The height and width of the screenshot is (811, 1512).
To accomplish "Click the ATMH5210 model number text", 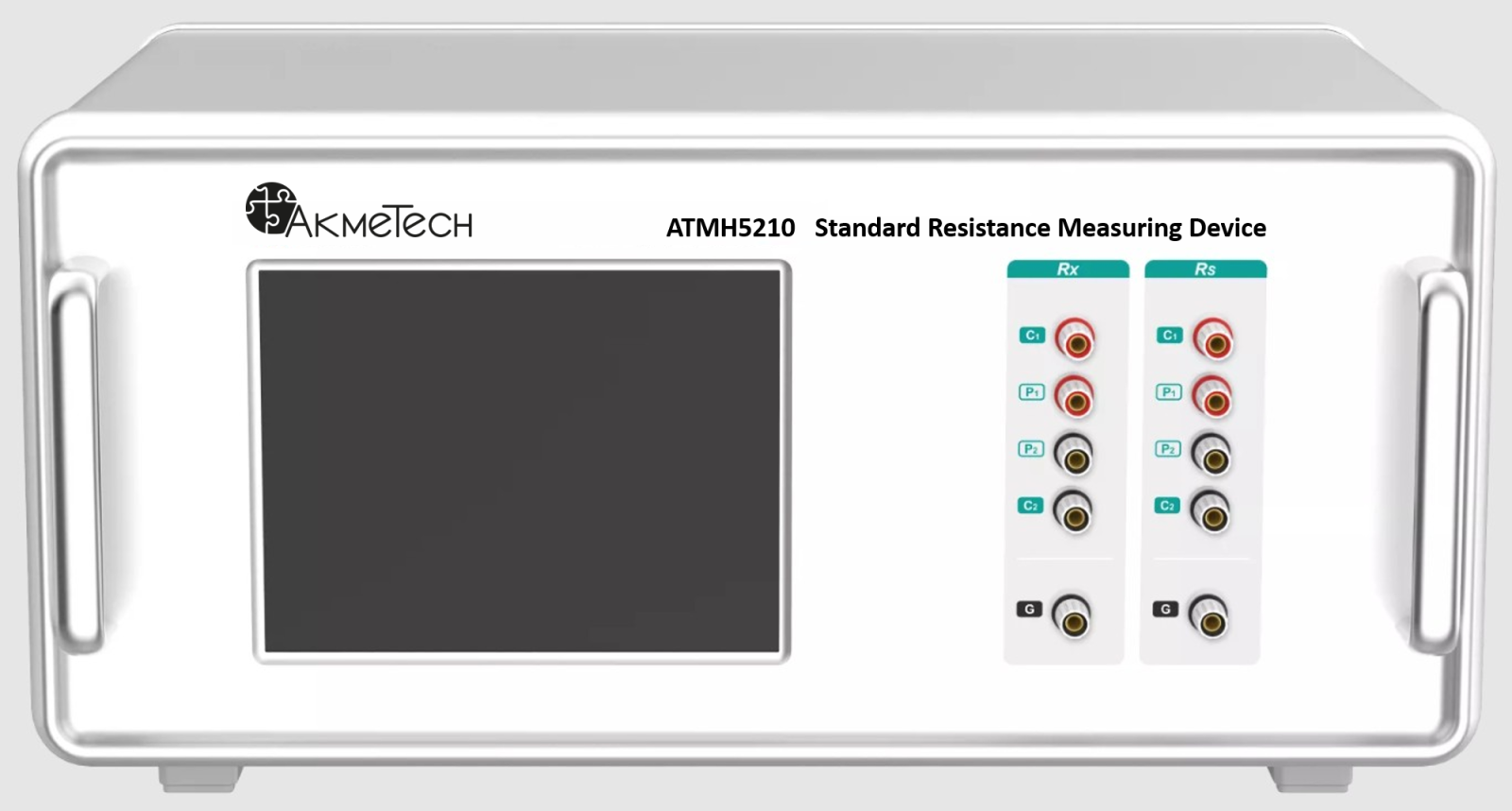I will pos(730,228).
